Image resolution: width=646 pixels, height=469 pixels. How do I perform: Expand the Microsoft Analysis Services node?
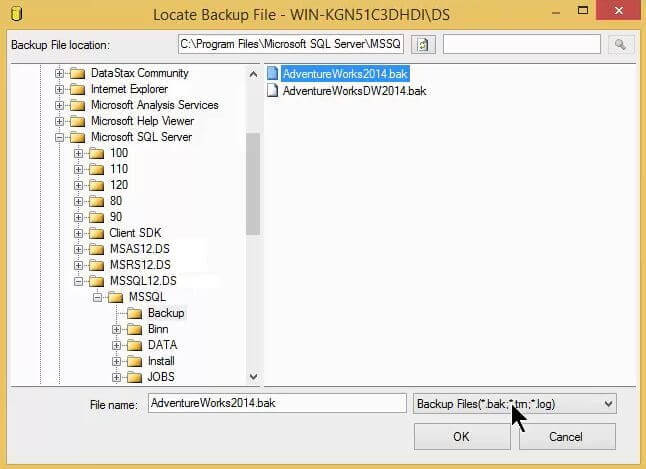(x=59, y=106)
